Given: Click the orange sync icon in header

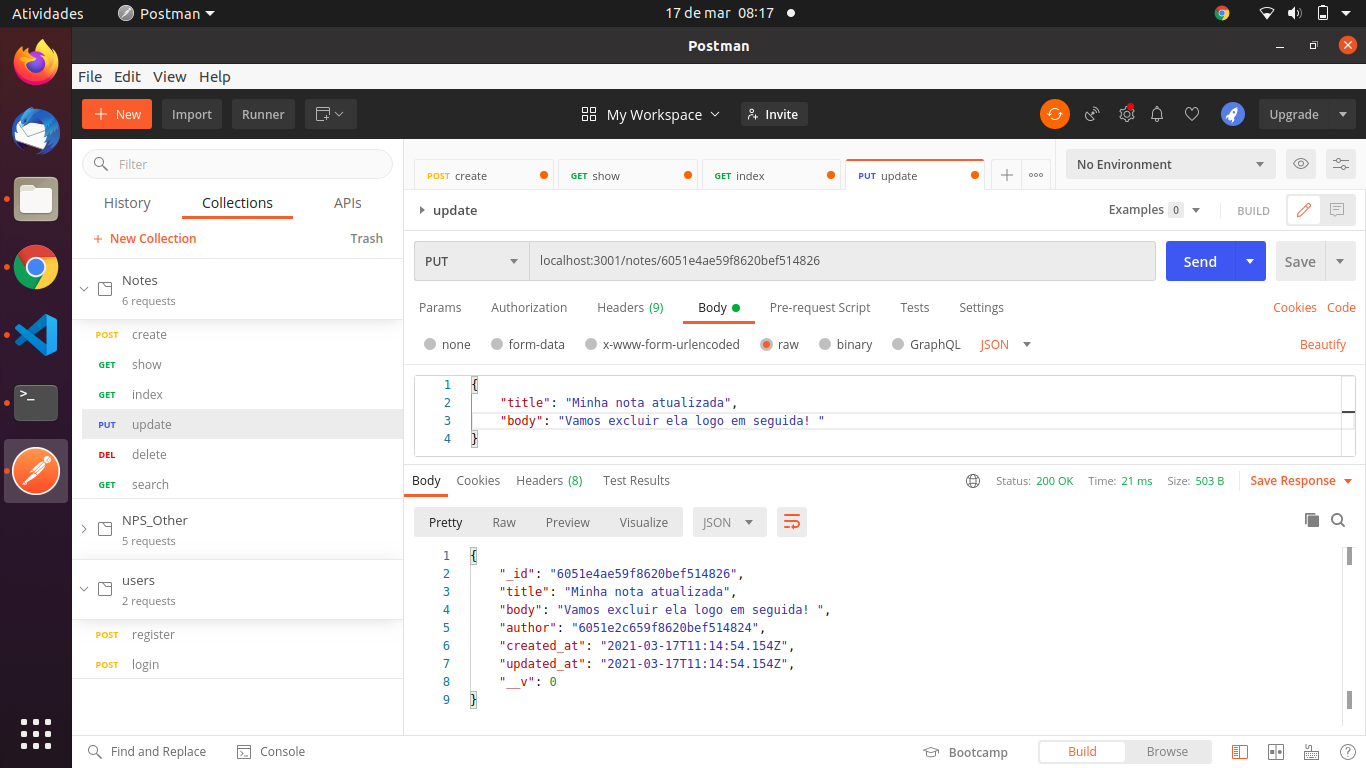Looking at the screenshot, I should pos(1054,114).
